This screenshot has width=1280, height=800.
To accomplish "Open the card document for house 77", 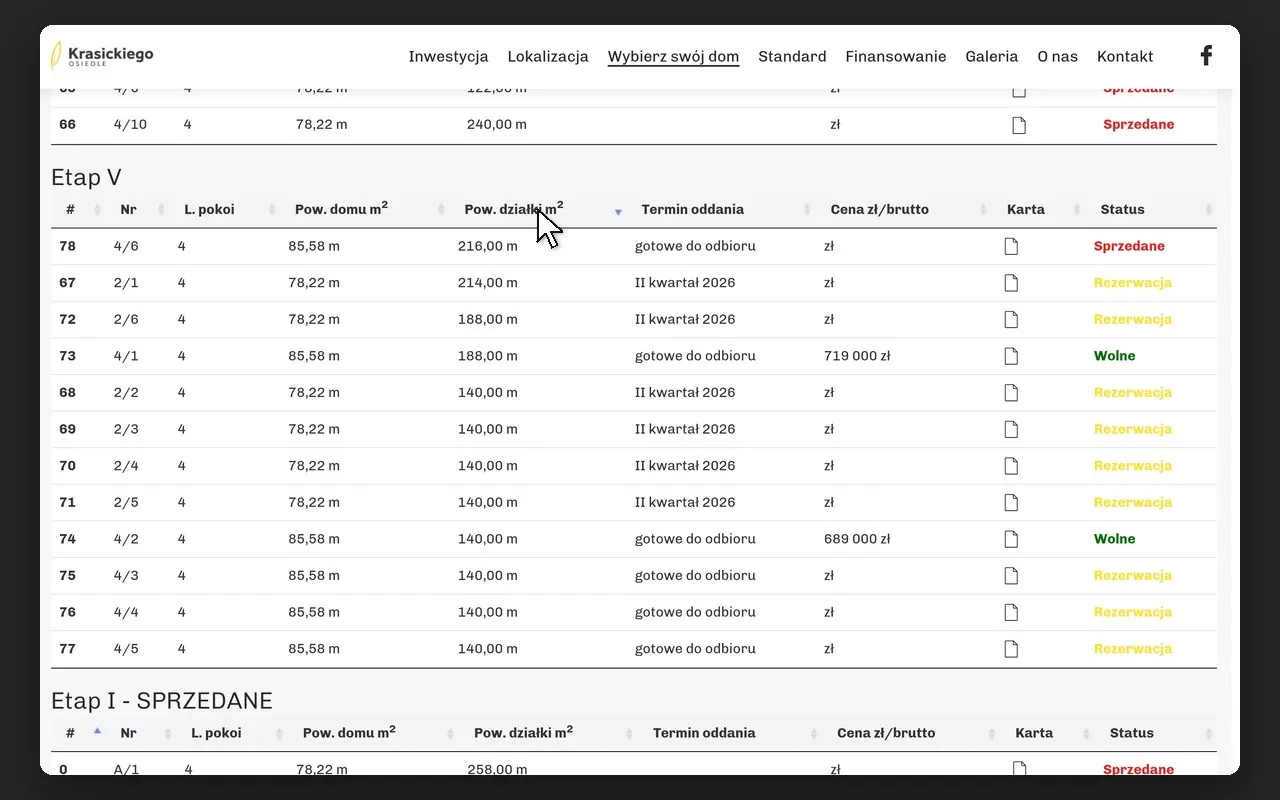I will coord(1011,649).
